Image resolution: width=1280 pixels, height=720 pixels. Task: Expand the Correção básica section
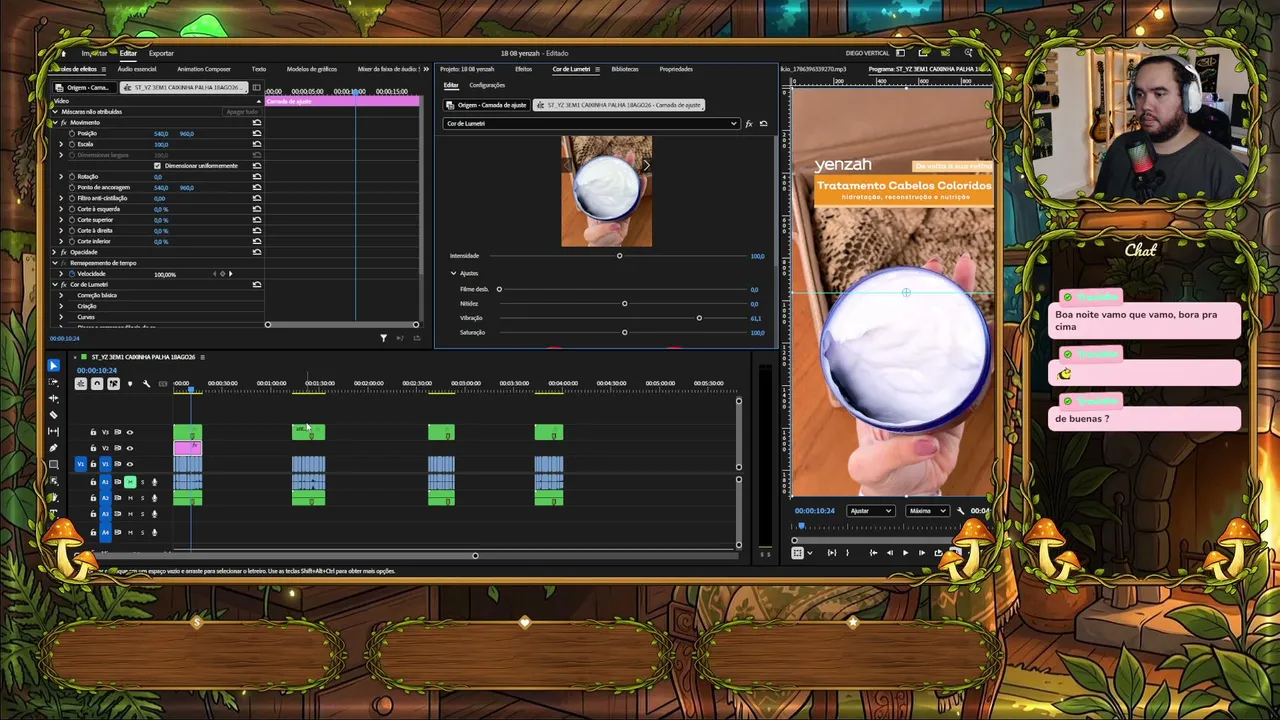tap(61, 295)
